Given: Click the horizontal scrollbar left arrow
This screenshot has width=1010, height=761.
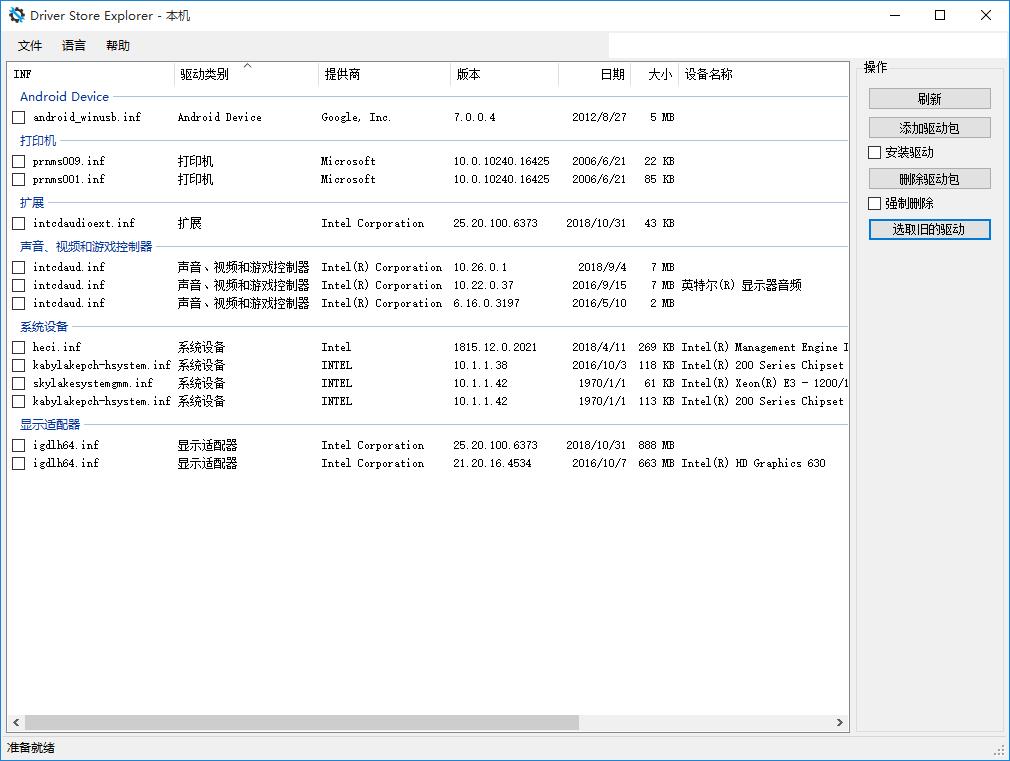Looking at the screenshot, I should click(16, 722).
